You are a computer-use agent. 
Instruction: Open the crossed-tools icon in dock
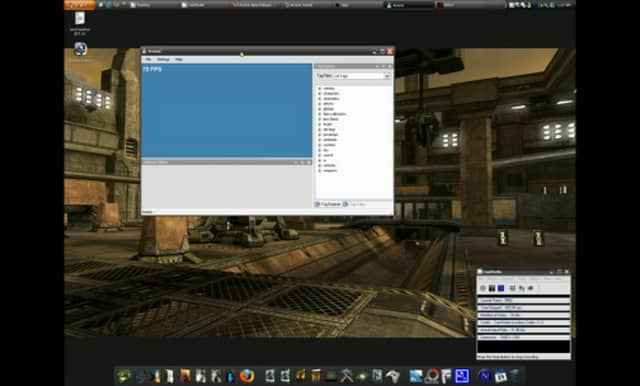[347, 376]
